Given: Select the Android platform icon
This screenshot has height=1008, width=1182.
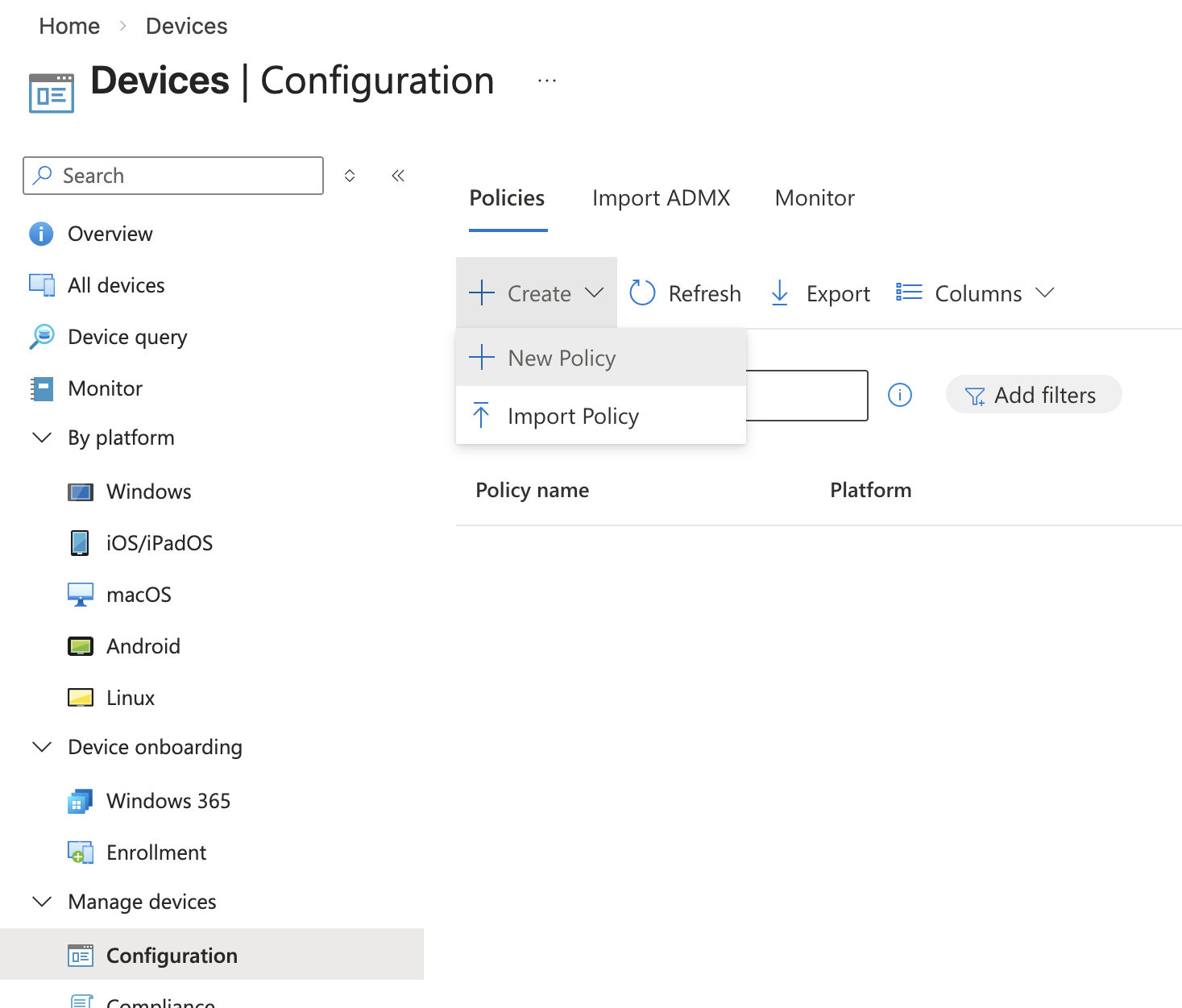Looking at the screenshot, I should pyautogui.click(x=80, y=645).
